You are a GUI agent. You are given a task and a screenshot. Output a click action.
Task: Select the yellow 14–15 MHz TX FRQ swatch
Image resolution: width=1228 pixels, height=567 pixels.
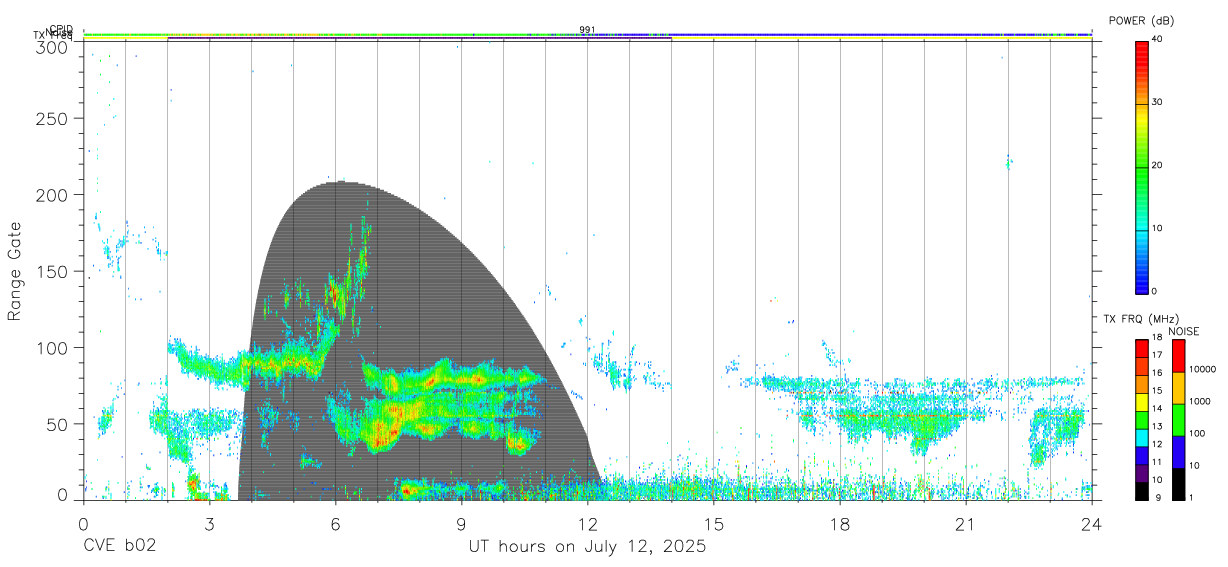[1142, 402]
